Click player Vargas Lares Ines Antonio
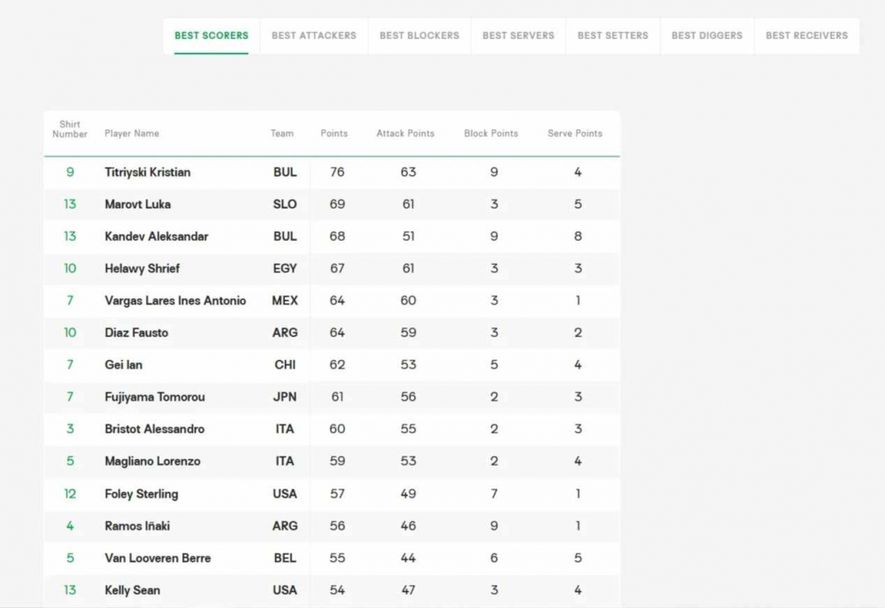Viewport: 885px width, 608px height. click(175, 301)
